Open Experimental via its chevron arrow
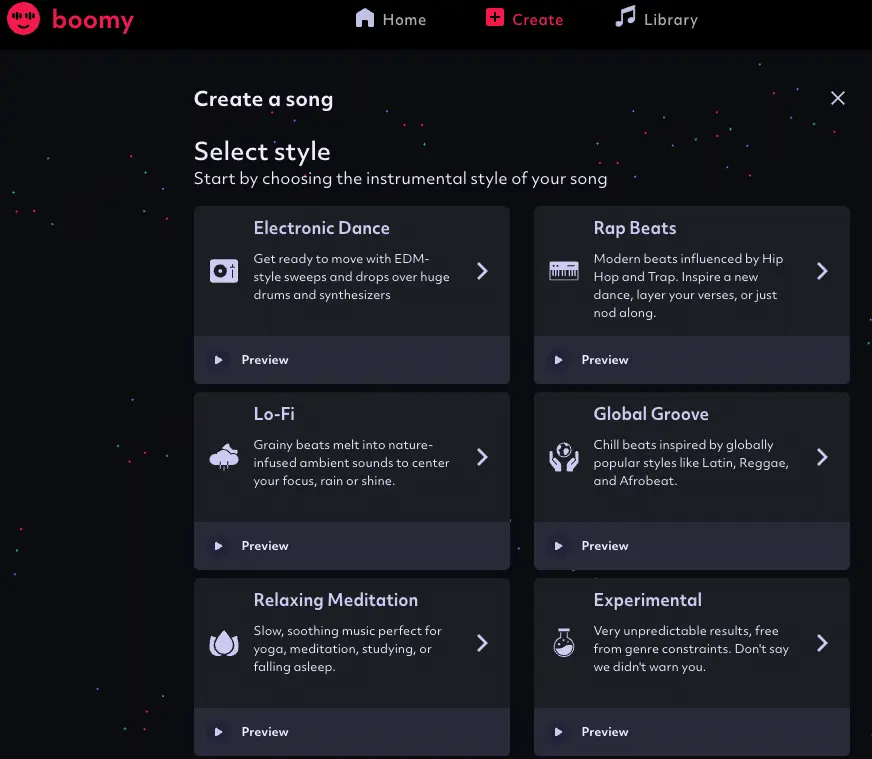872x759 pixels. pyautogui.click(x=822, y=643)
